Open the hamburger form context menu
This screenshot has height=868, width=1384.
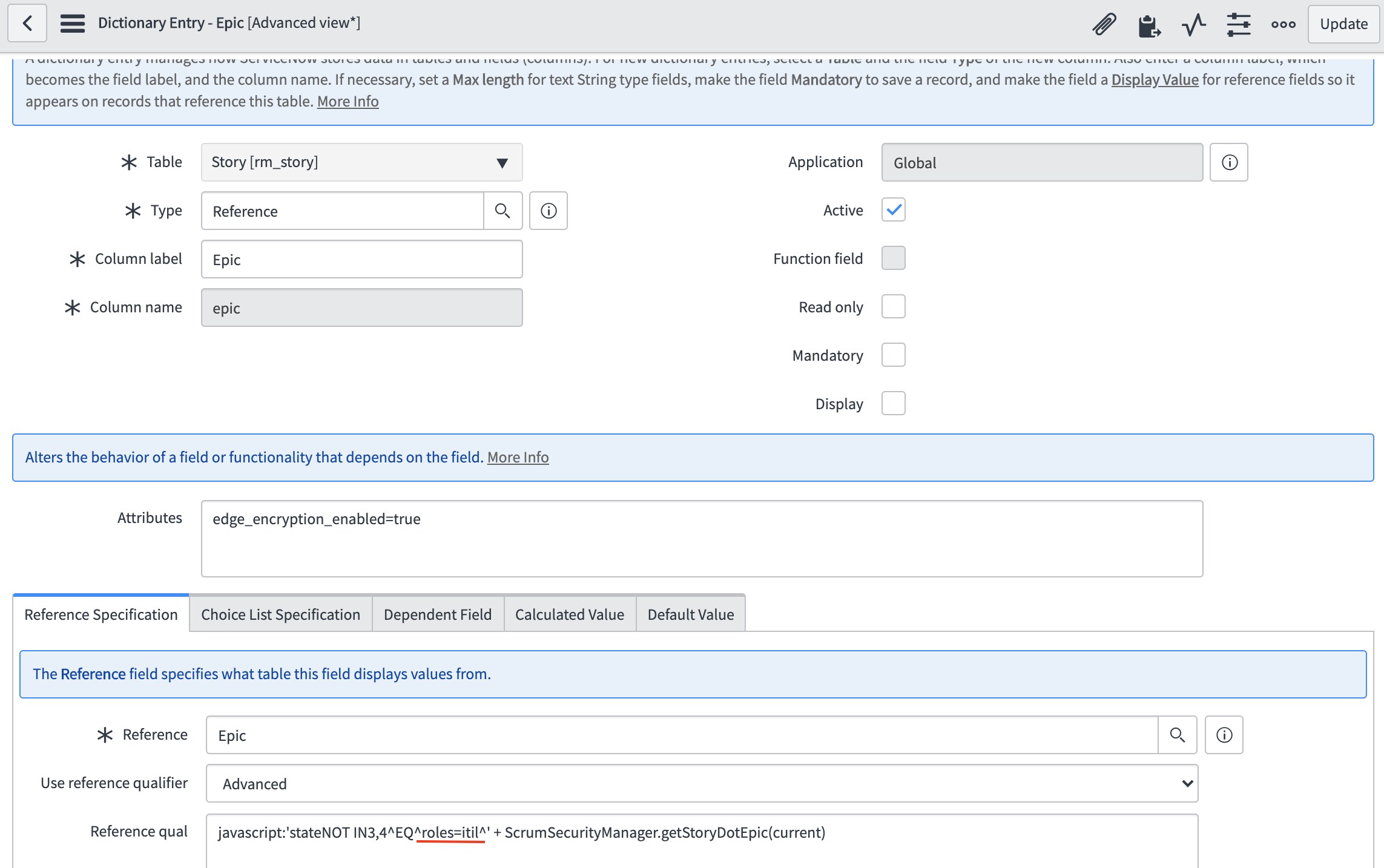pyautogui.click(x=71, y=23)
